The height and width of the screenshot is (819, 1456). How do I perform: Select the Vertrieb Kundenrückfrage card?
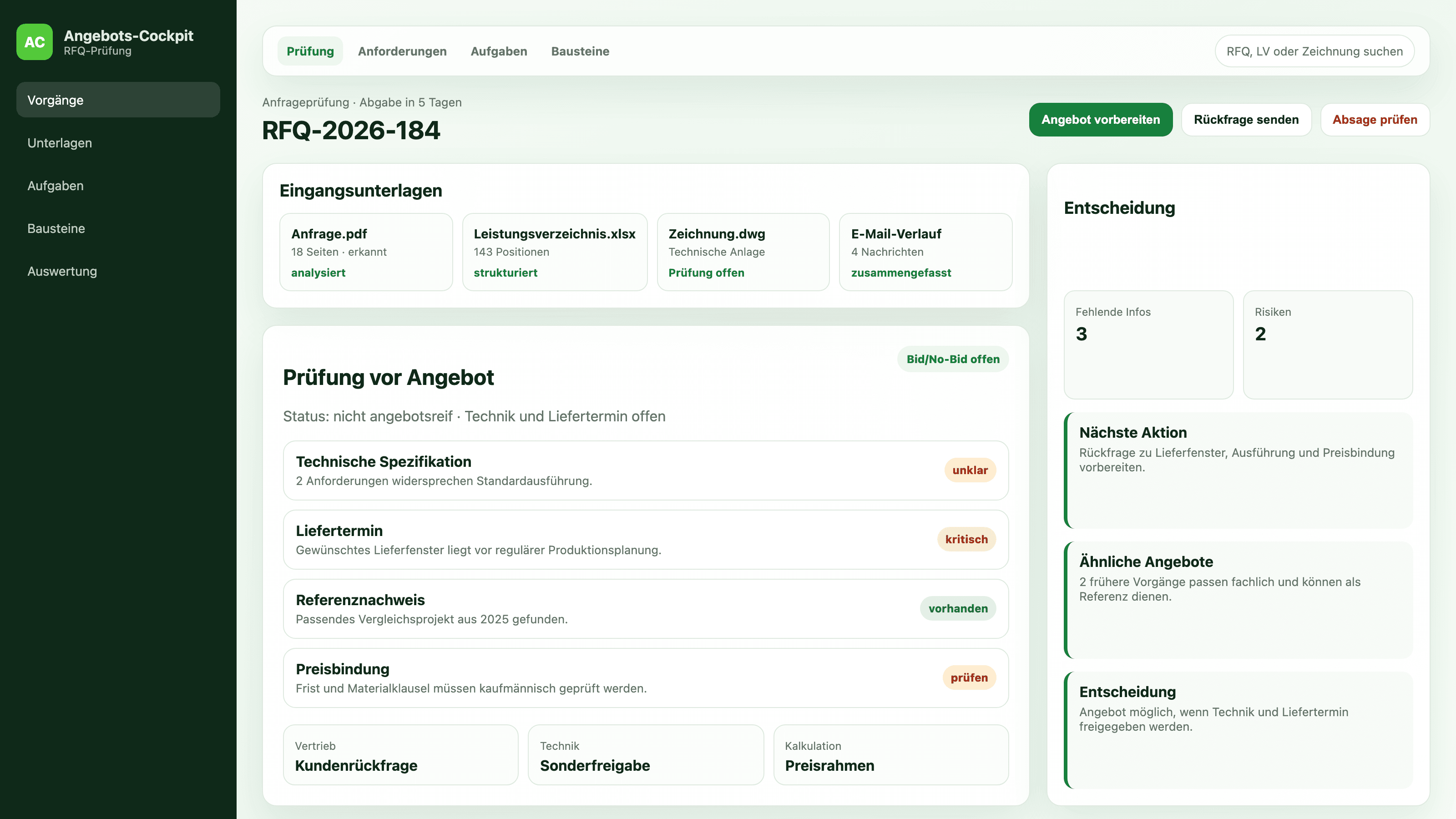pos(400,754)
